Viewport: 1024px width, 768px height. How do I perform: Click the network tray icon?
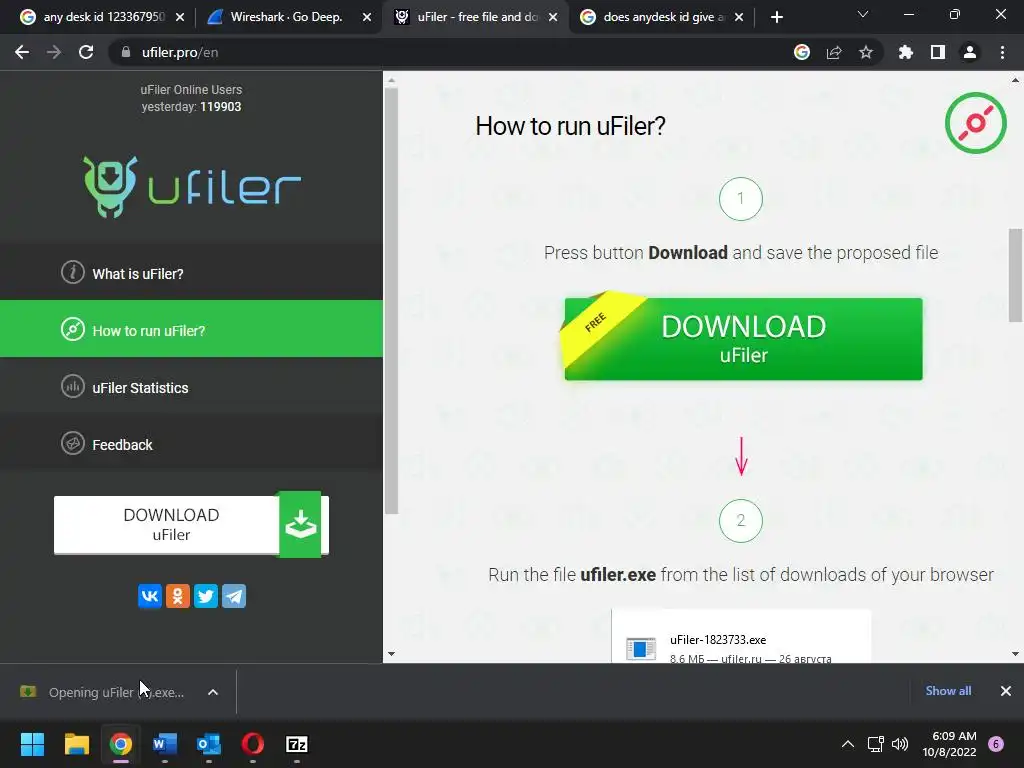(x=875, y=744)
